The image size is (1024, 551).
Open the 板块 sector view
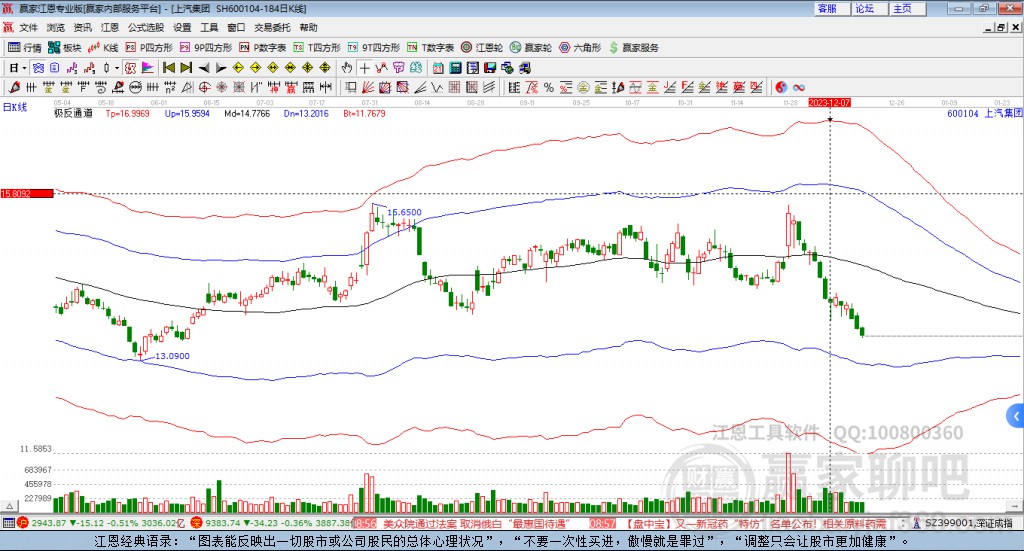pyautogui.click(x=64, y=48)
